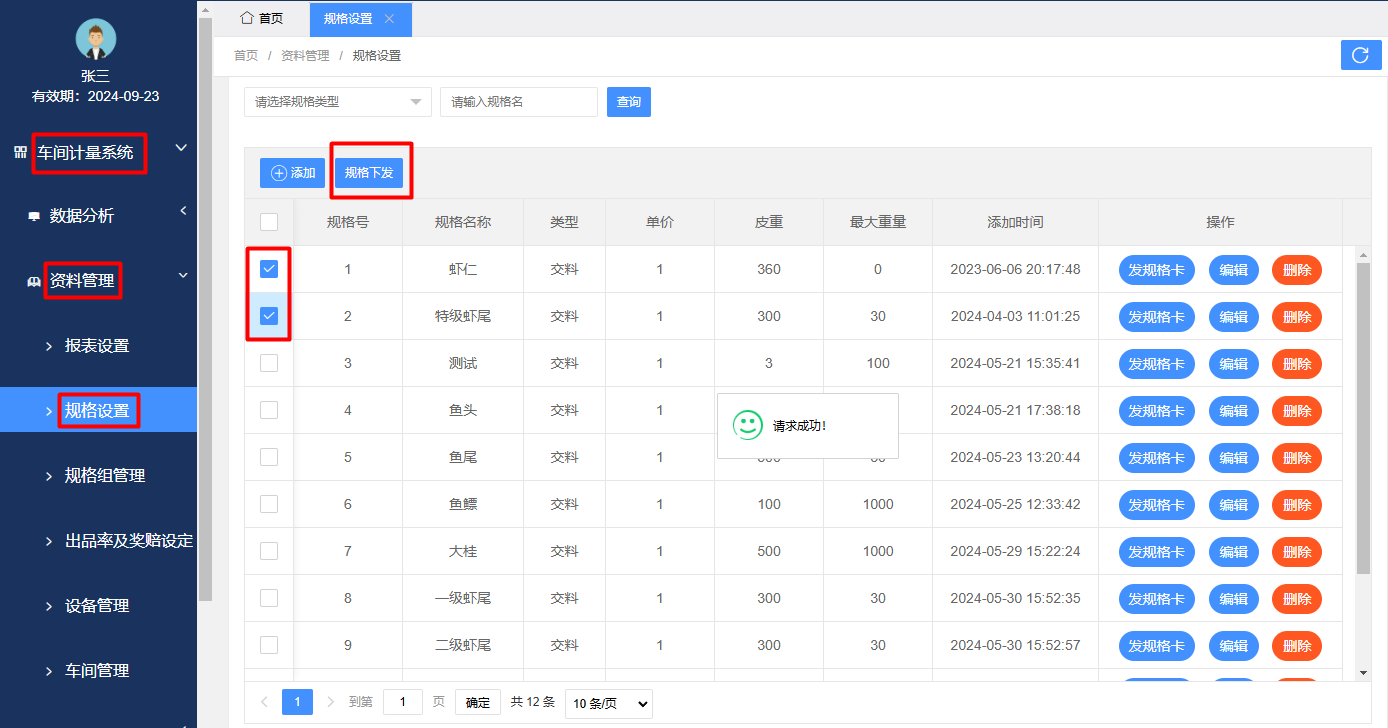Screen dimensions: 1388x728
Task: Uncheck the 特级虾尾 row checkbox
Action: tap(269, 316)
